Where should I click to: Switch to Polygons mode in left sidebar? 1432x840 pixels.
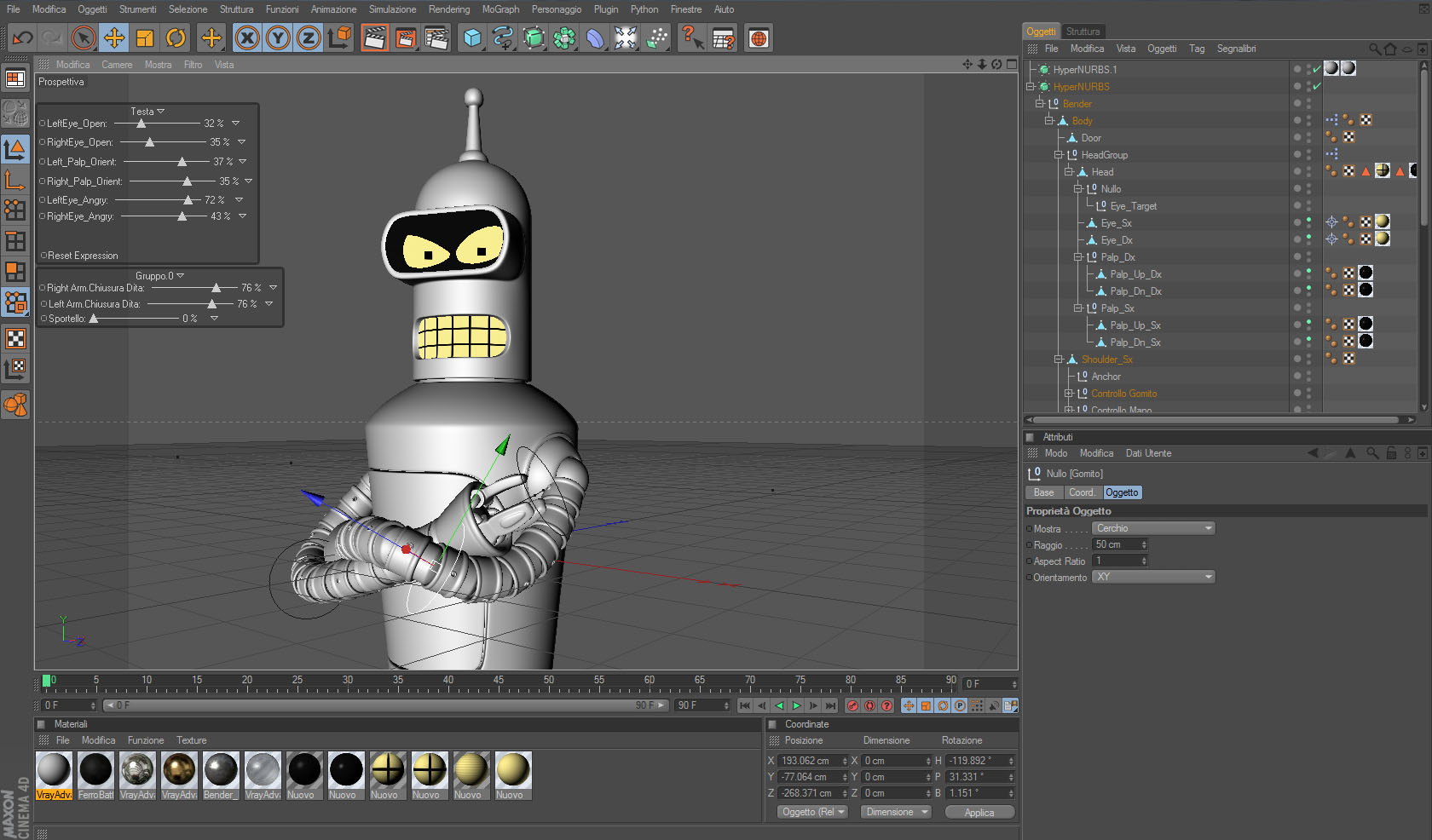point(15,272)
